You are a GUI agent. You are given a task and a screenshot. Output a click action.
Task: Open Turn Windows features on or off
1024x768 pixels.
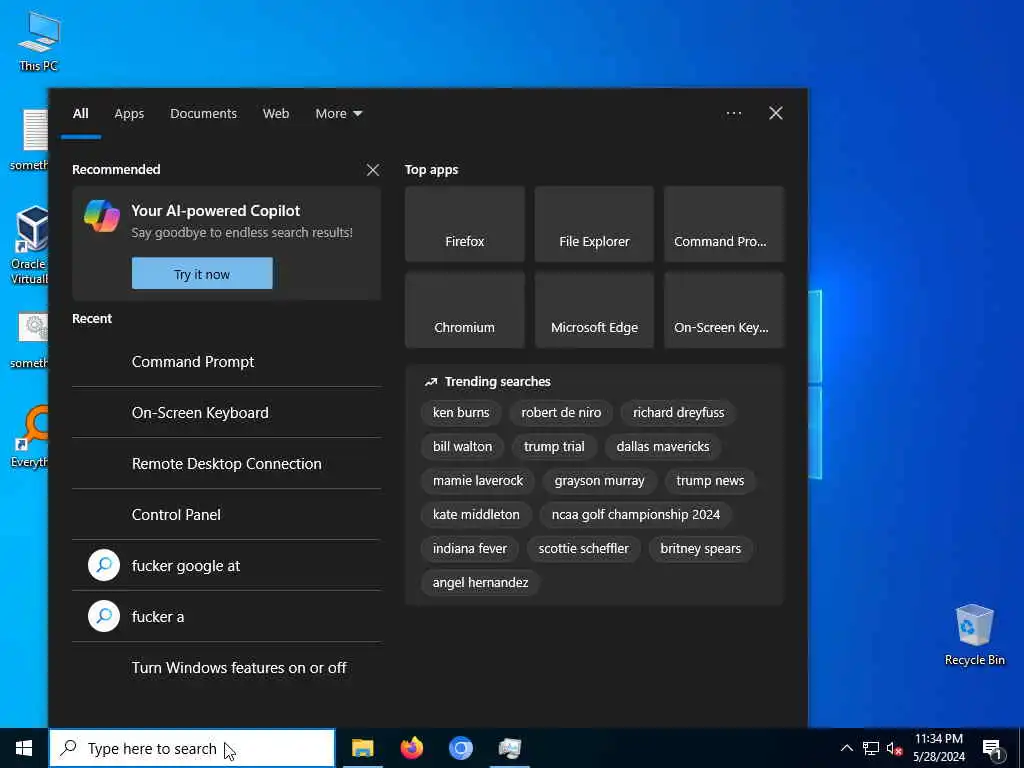(227, 667)
